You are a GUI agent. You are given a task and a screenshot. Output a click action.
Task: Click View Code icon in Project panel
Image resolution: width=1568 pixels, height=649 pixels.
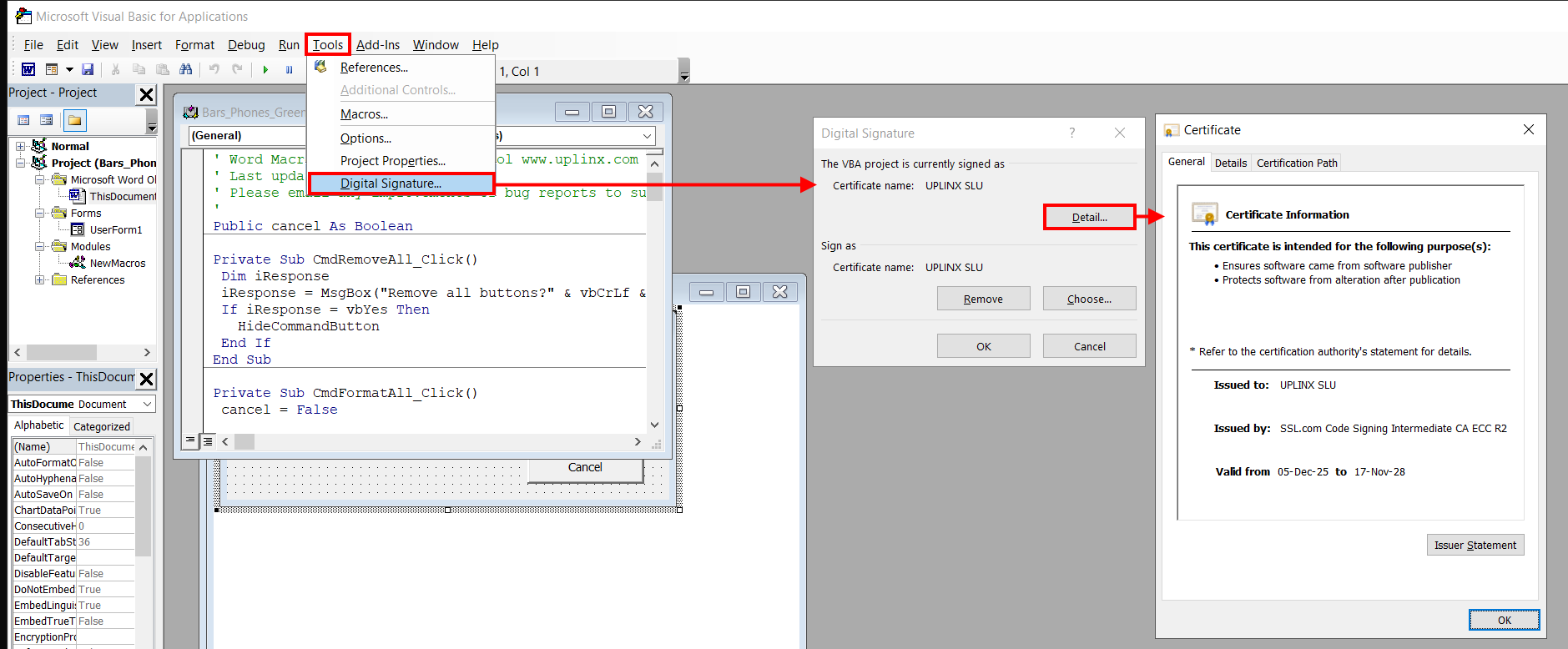click(23, 120)
